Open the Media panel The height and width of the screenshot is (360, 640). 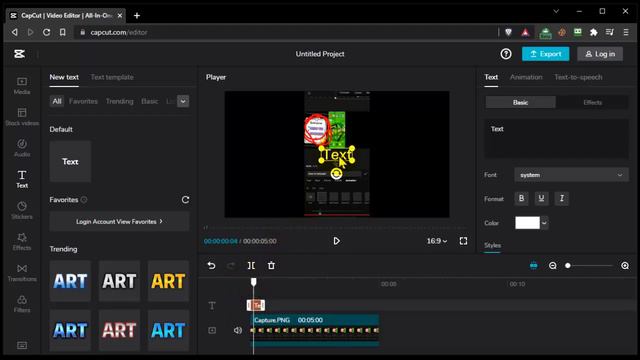click(x=22, y=85)
